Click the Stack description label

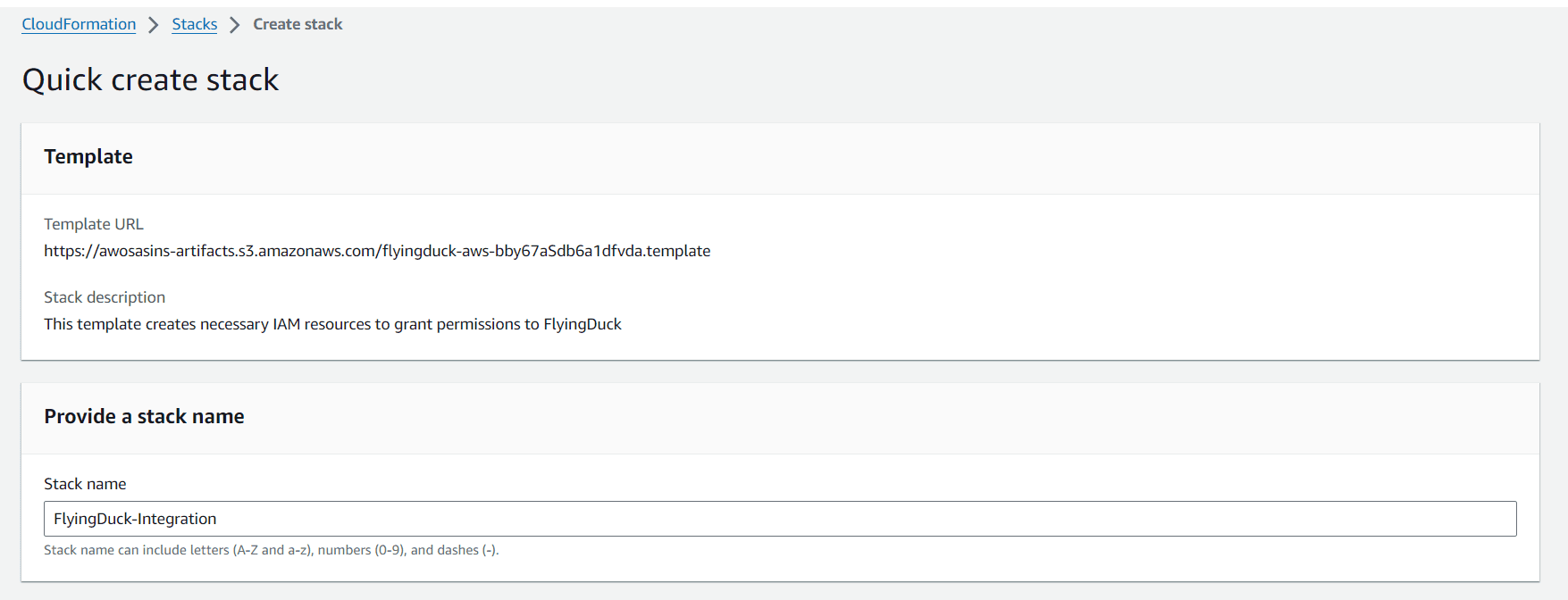click(105, 297)
